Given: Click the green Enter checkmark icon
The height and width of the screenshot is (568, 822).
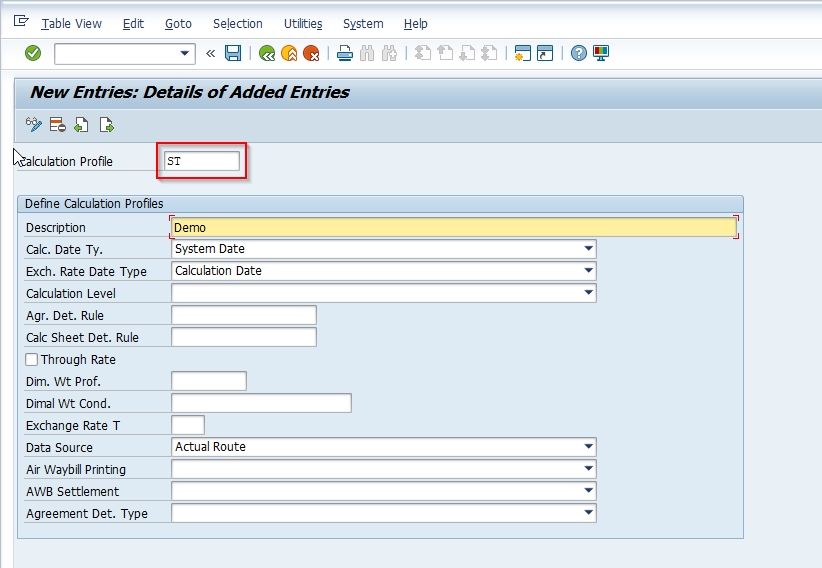Looking at the screenshot, I should pos(33,53).
